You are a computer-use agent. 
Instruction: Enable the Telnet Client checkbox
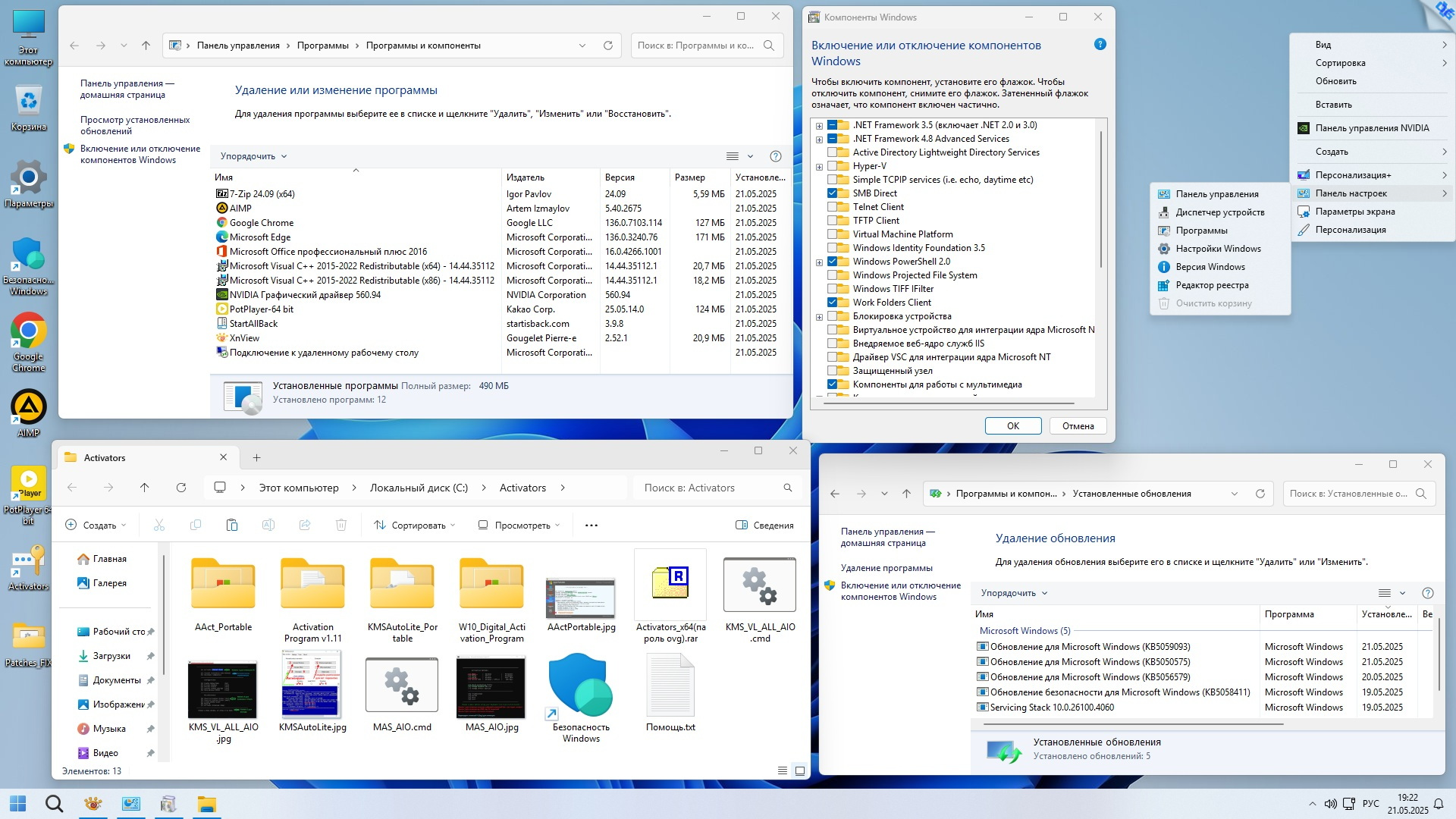pyautogui.click(x=832, y=207)
